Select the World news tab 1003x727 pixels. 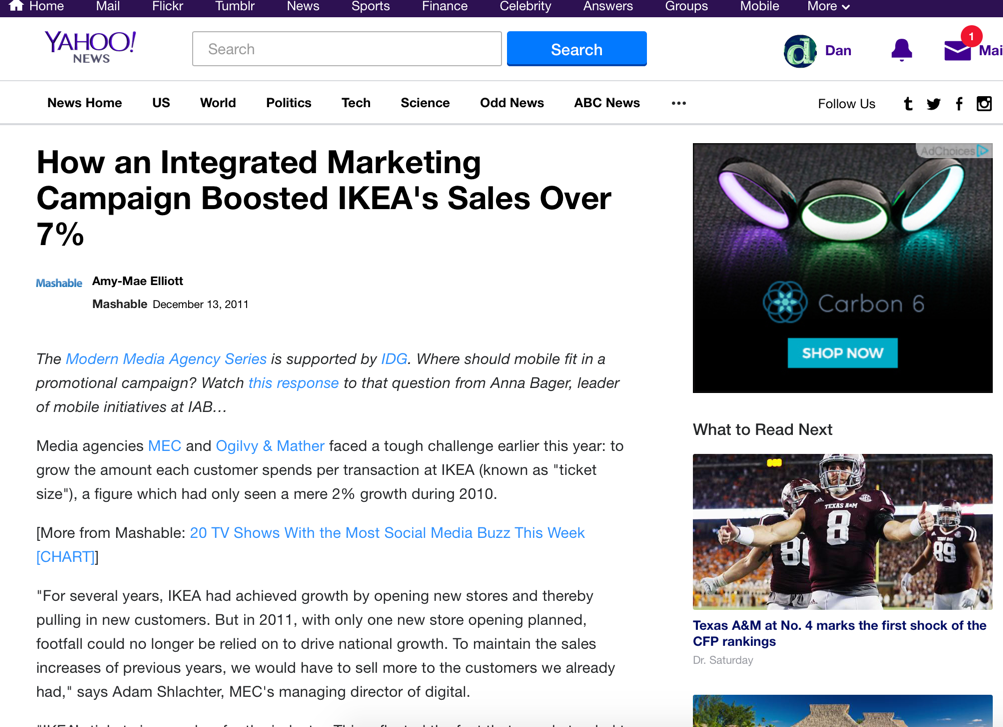pyautogui.click(x=218, y=103)
